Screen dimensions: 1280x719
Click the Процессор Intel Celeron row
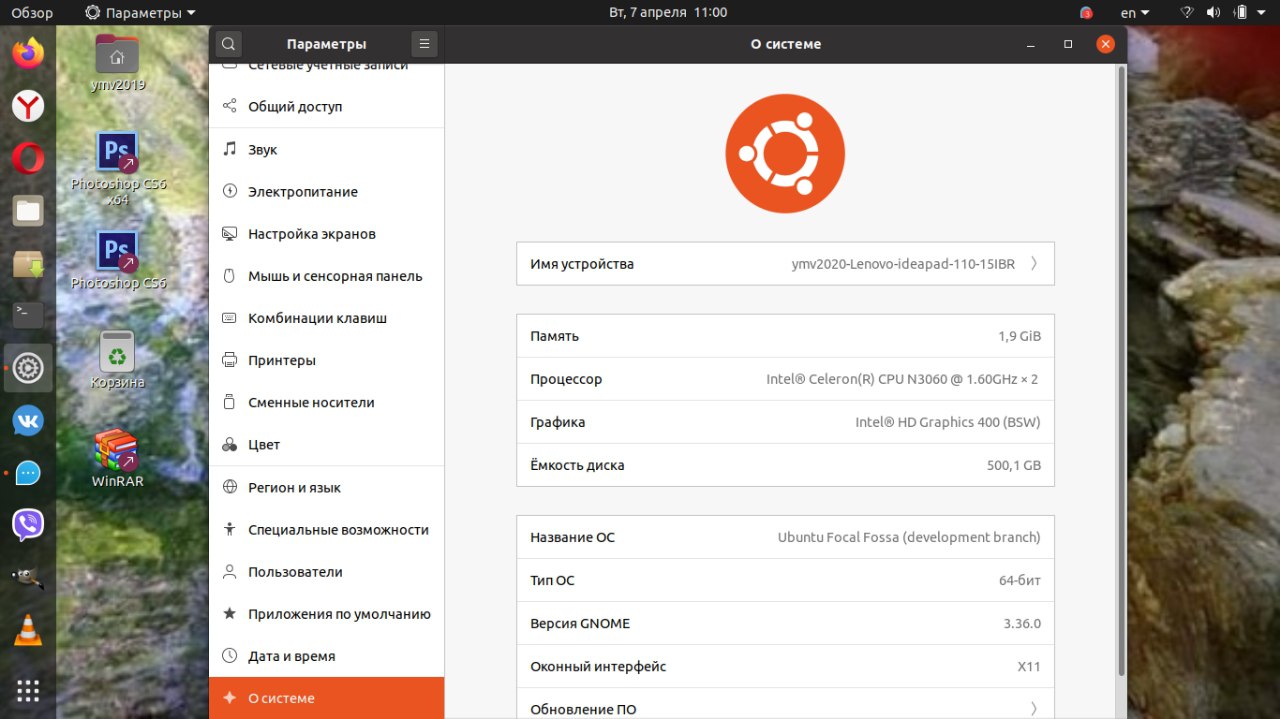tap(785, 379)
